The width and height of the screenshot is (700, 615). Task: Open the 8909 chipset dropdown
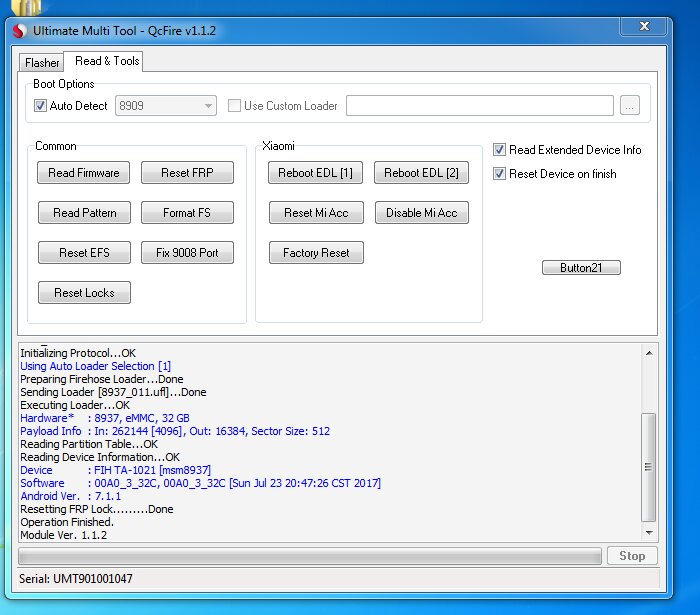(166, 106)
